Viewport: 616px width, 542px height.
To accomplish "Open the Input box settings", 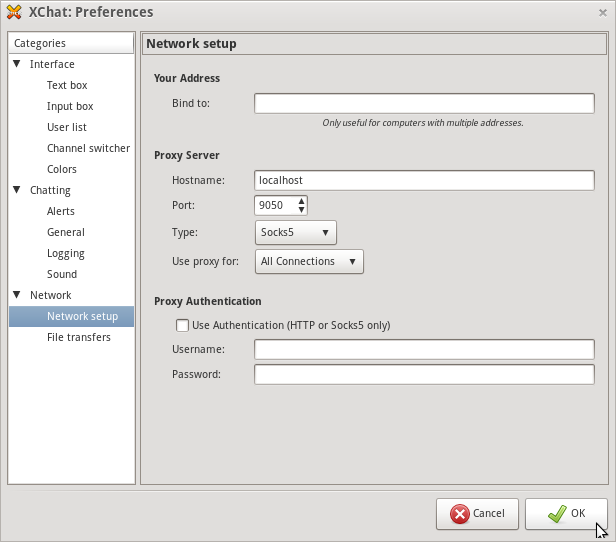I will 70,106.
